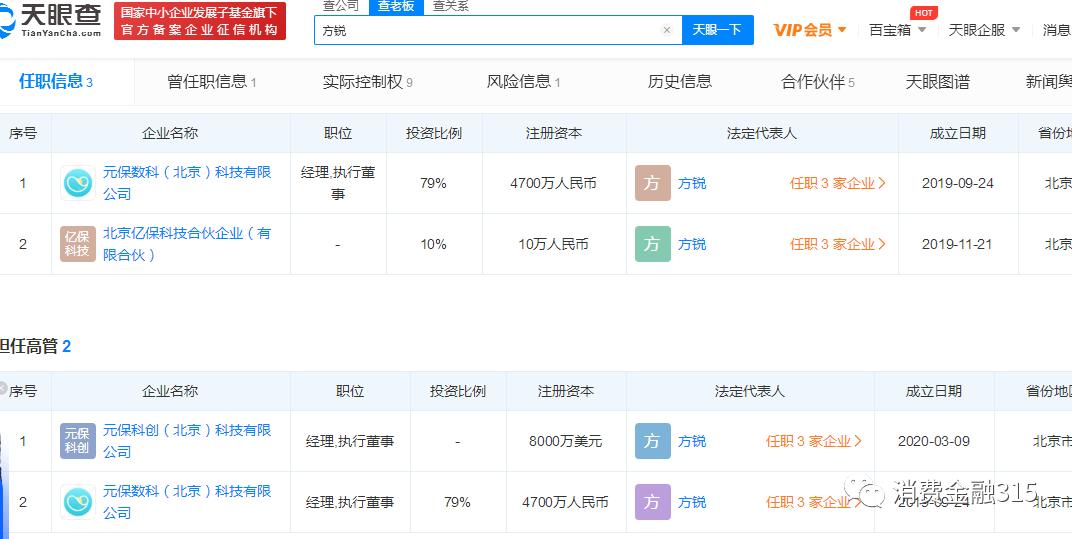Click the search input containing 方锐
Viewport: 1072px width, 539px height.
click(x=490, y=30)
